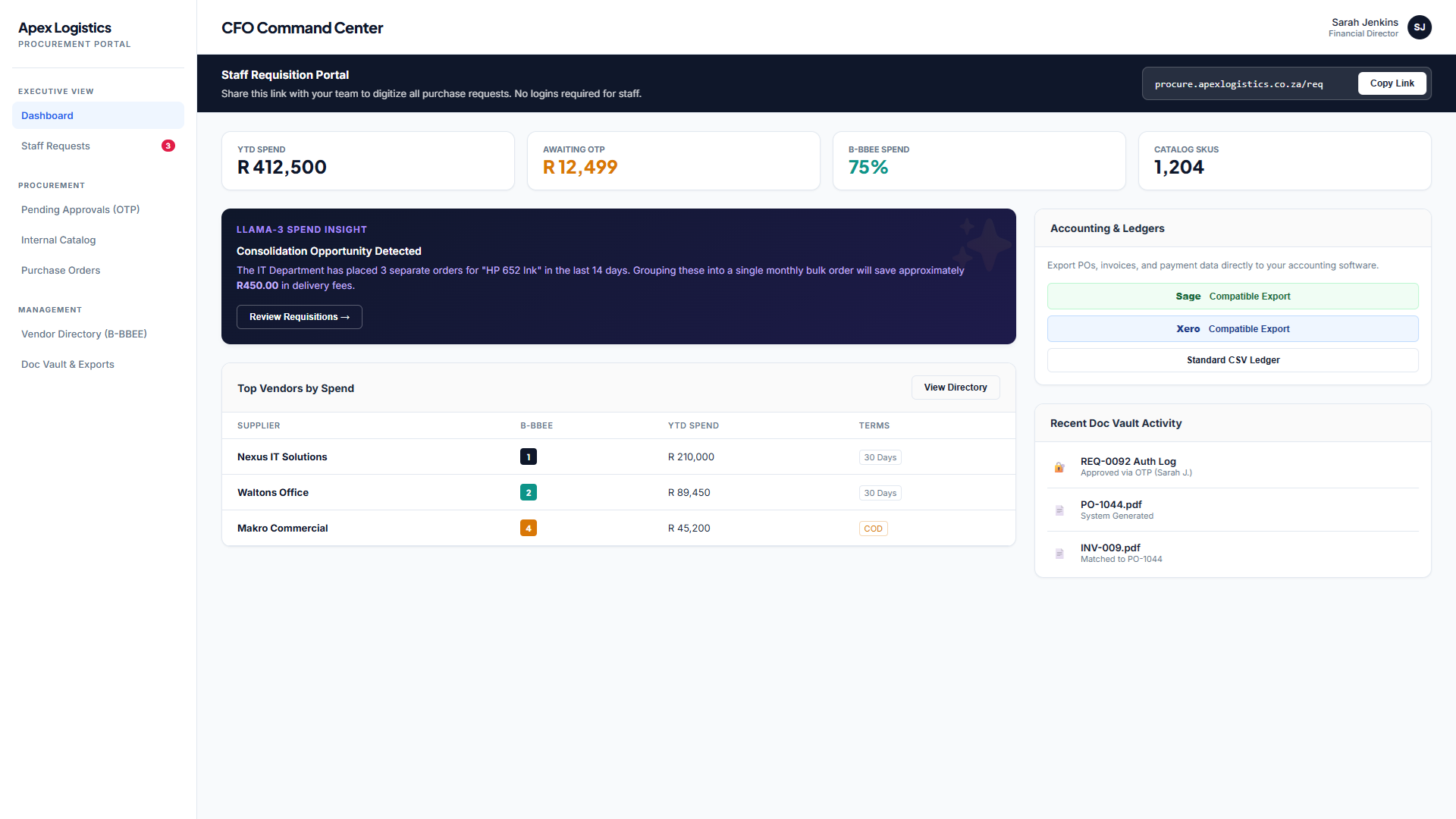Enable the Xero Compatible Export option
This screenshot has height=819, width=1456.
1232,328
